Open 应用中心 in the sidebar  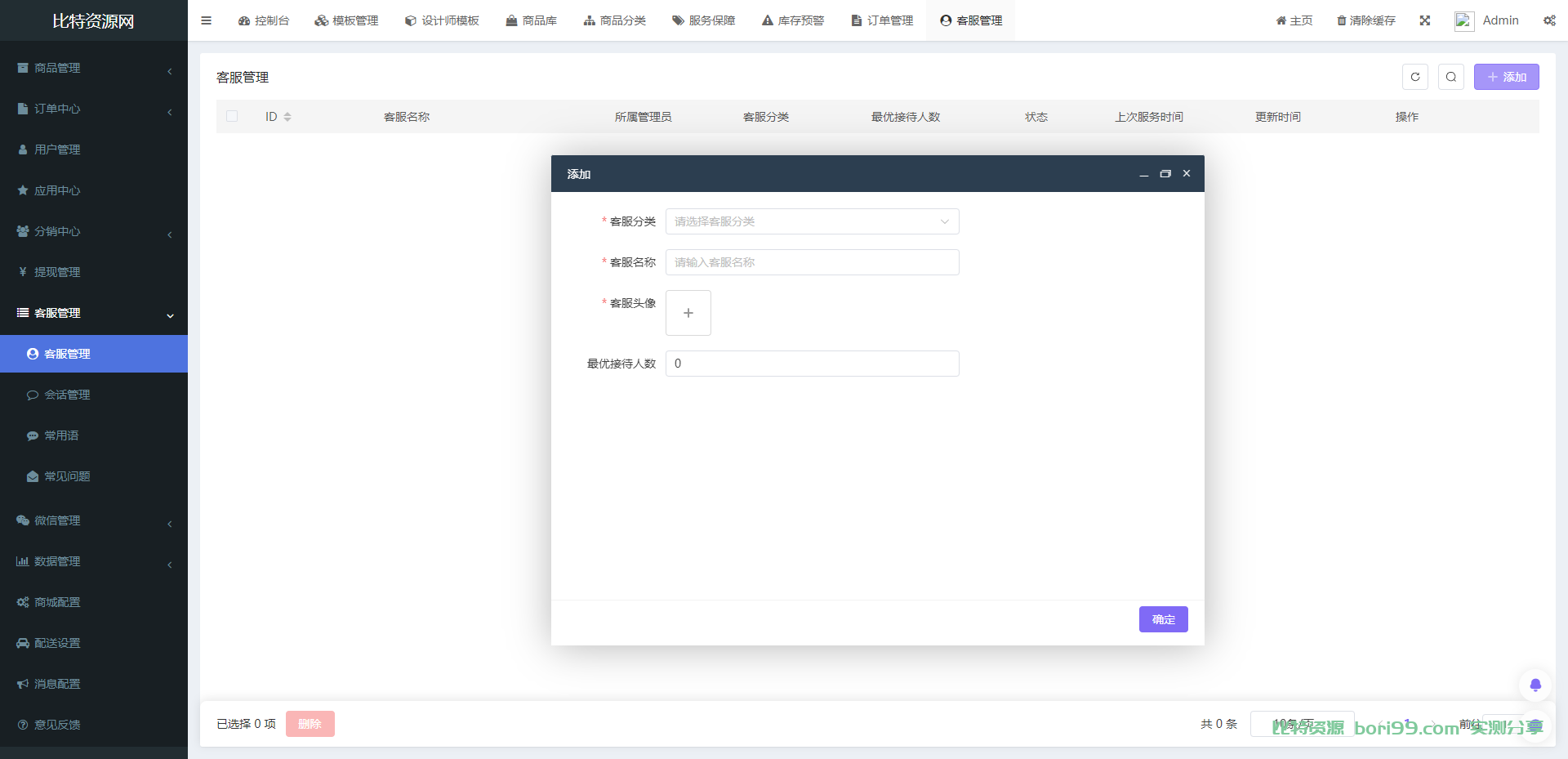[94, 190]
